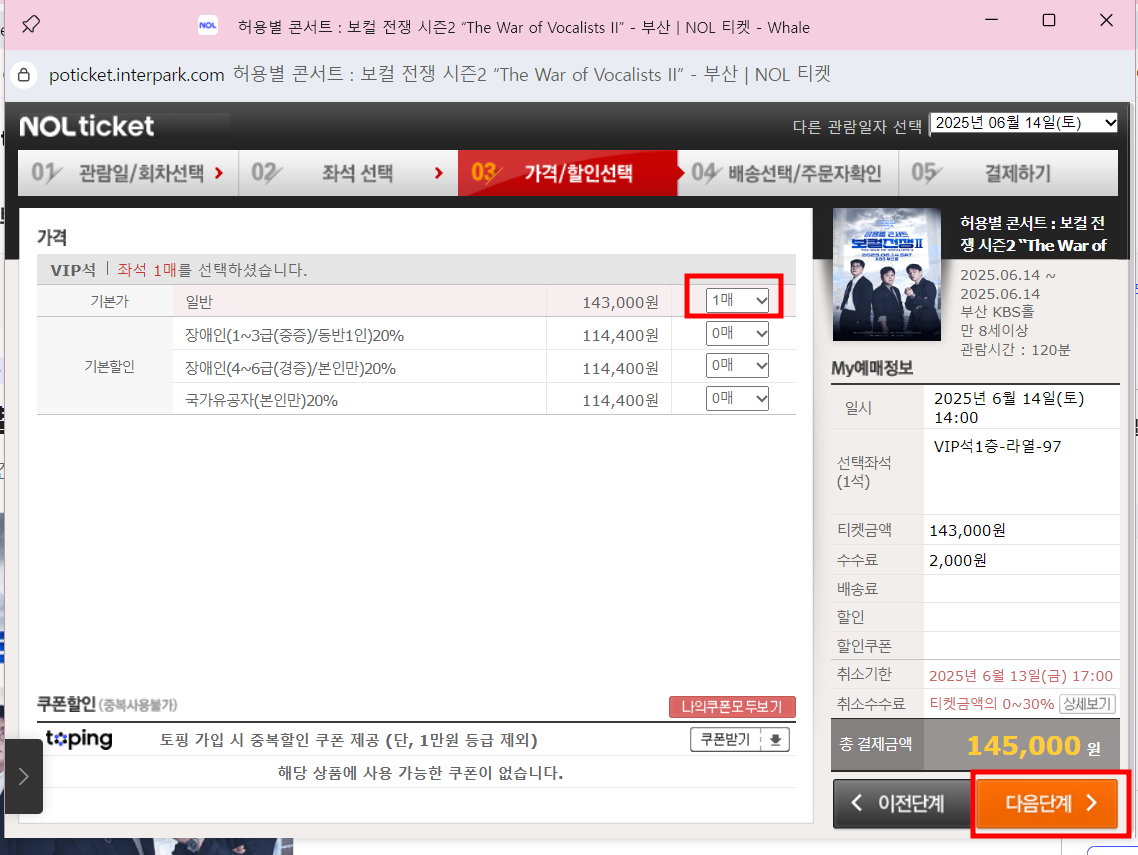Click cancellation deadline 2025년 6월 13일(금) 17:00
1138x855 pixels.
[1020, 676]
